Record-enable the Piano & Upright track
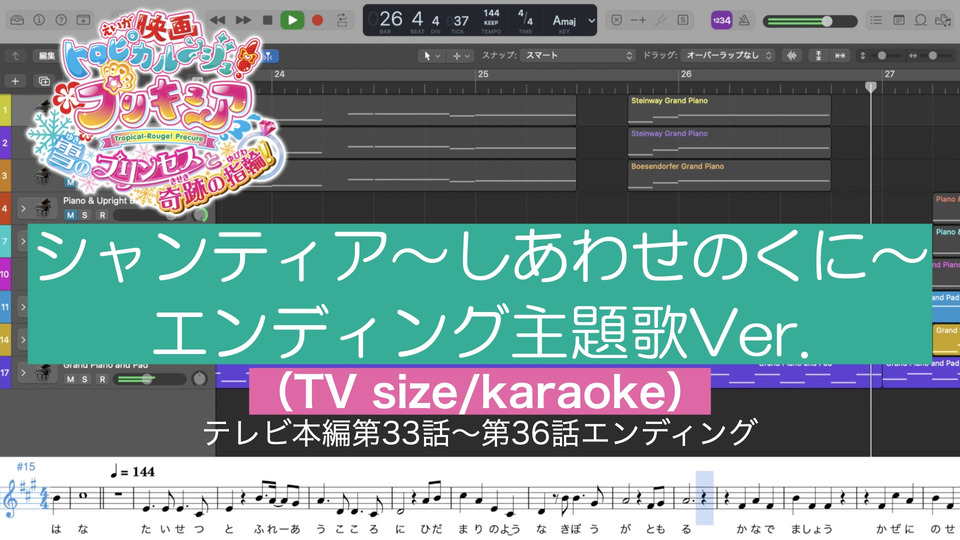 pyautogui.click(x=102, y=215)
